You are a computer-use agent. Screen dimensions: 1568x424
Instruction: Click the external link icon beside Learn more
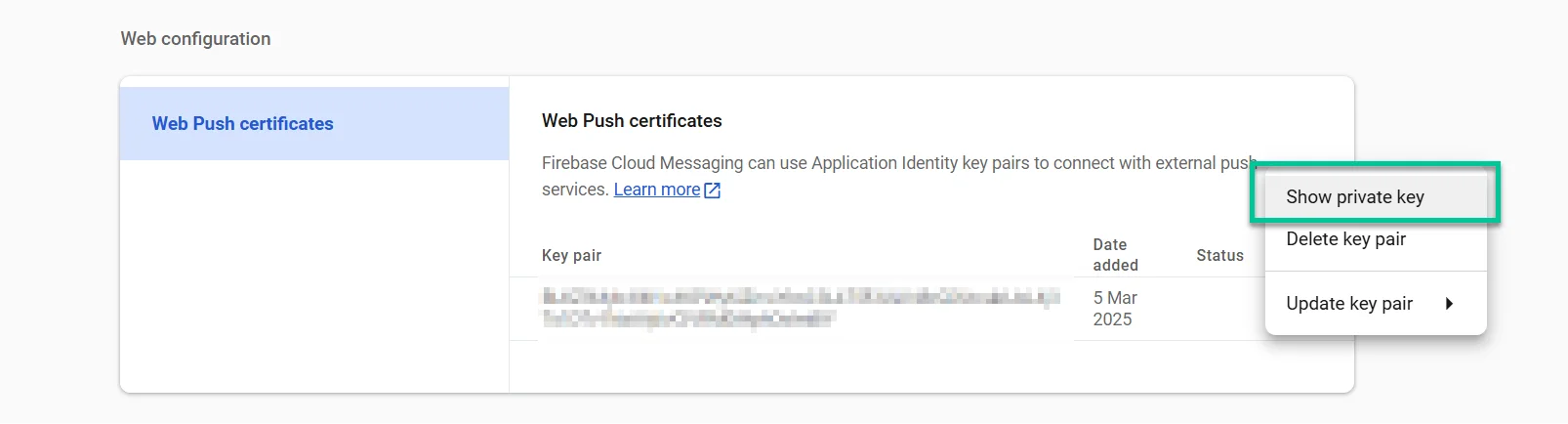713,191
